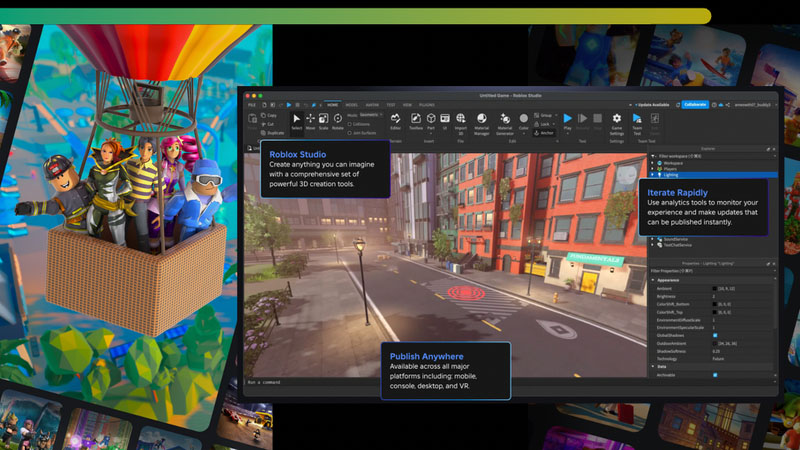The width and height of the screenshot is (800, 450).
Task: Select the Rotate tool
Action: tap(338, 121)
